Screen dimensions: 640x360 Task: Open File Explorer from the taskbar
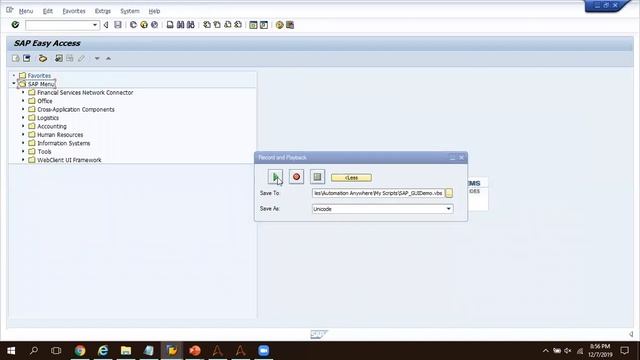[126, 351]
